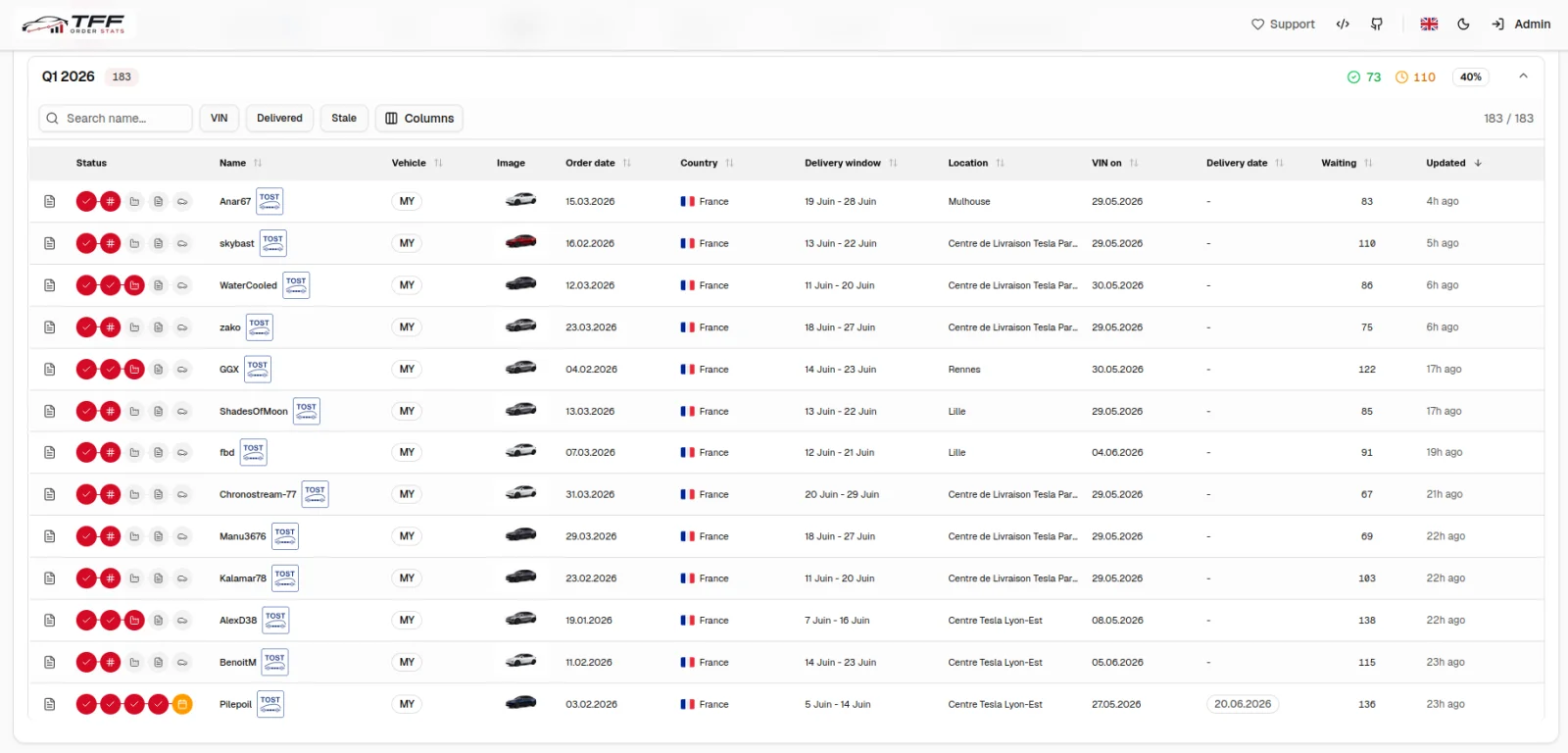Sort by Location column header

[976, 163]
